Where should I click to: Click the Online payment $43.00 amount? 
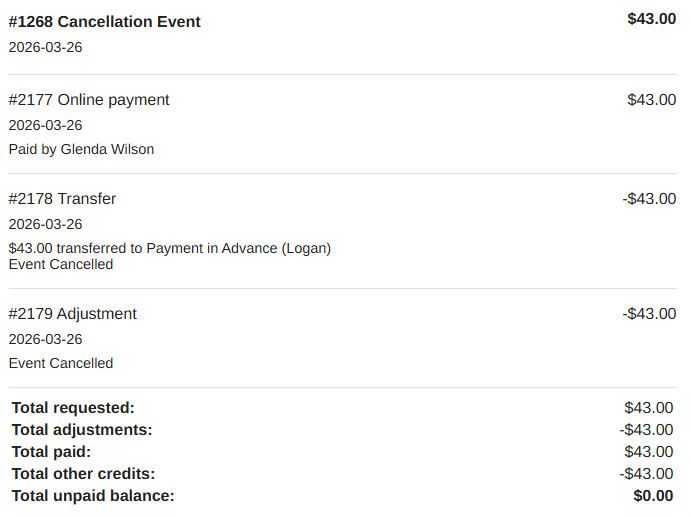click(x=651, y=100)
